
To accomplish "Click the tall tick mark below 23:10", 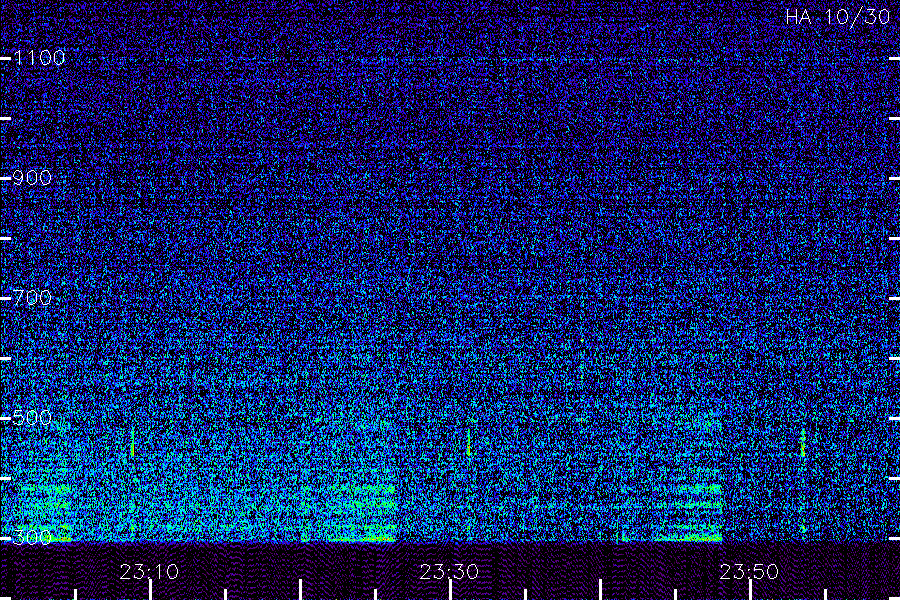I will click(150, 590).
